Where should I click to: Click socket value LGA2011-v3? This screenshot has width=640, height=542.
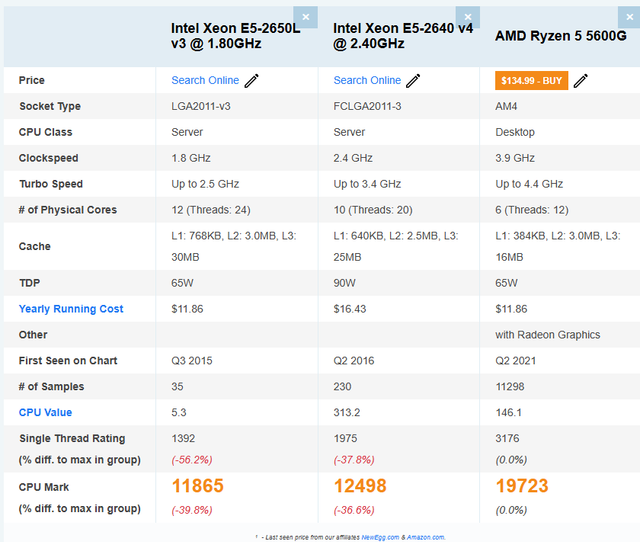click(x=201, y=107)
